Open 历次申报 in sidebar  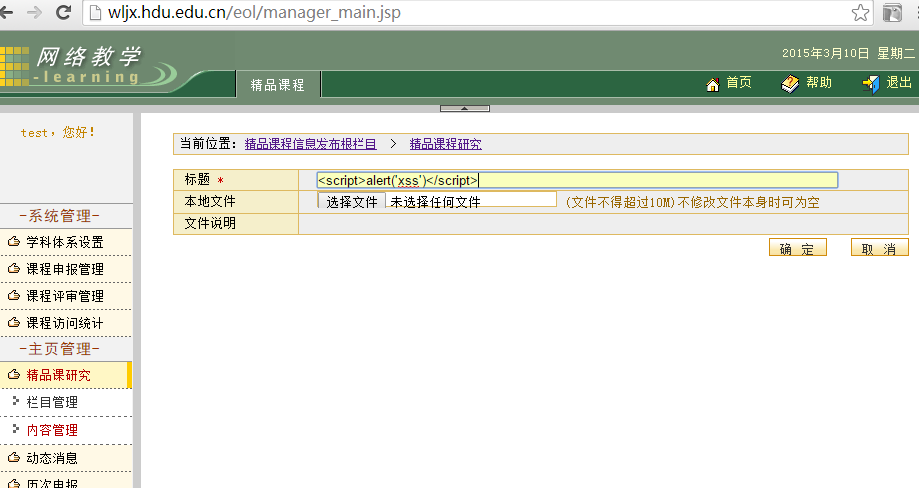pyautogui.click(x=52, y=483)
